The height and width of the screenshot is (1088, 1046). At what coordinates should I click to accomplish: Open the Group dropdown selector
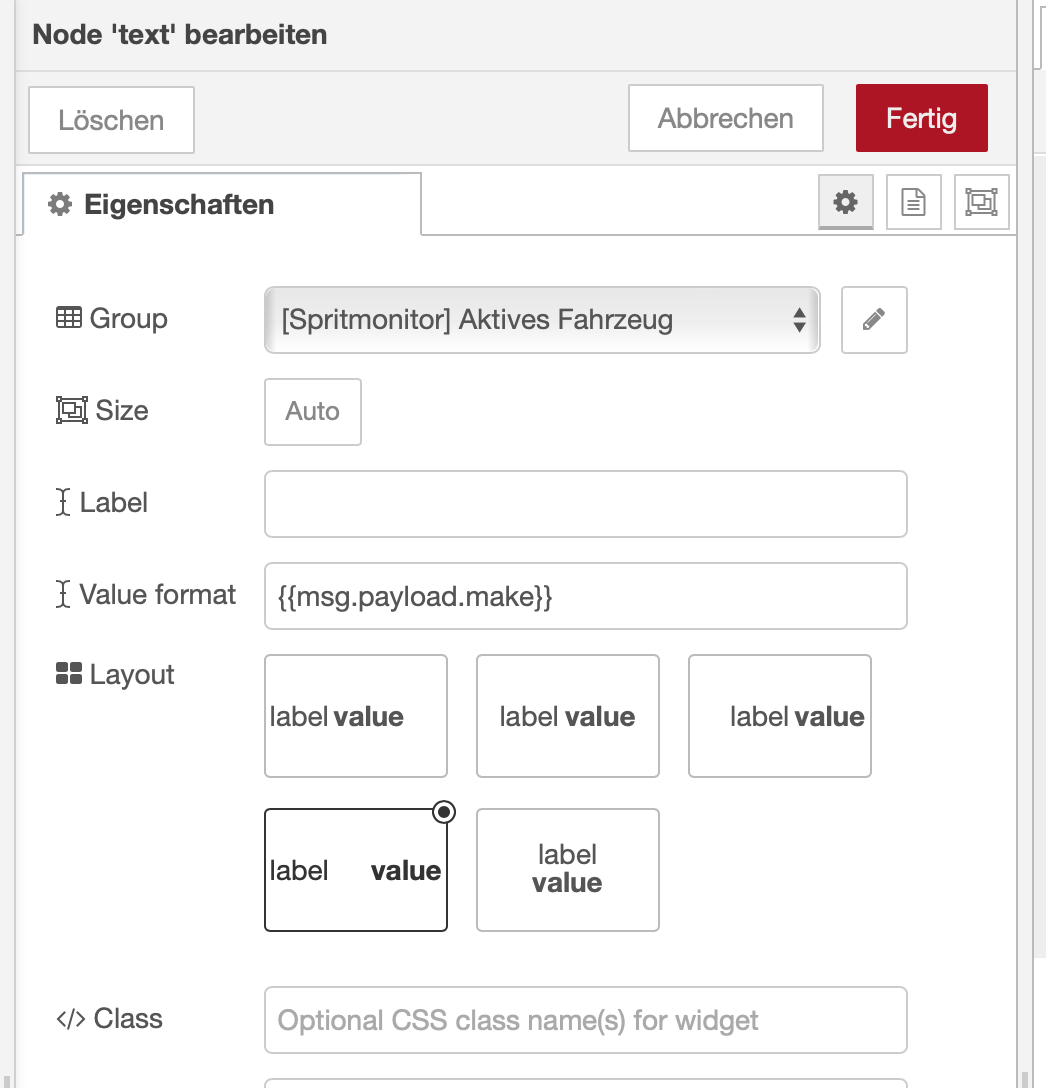point(541,320)
